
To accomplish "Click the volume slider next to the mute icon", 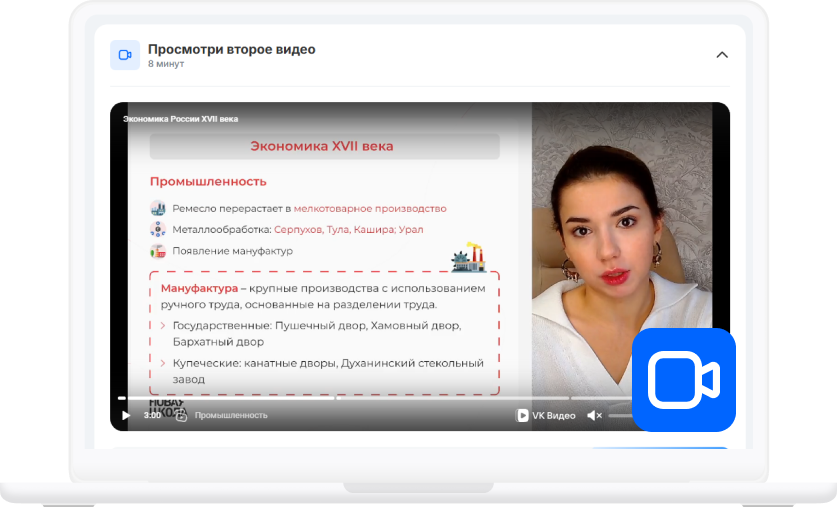I will pos(620,415).
